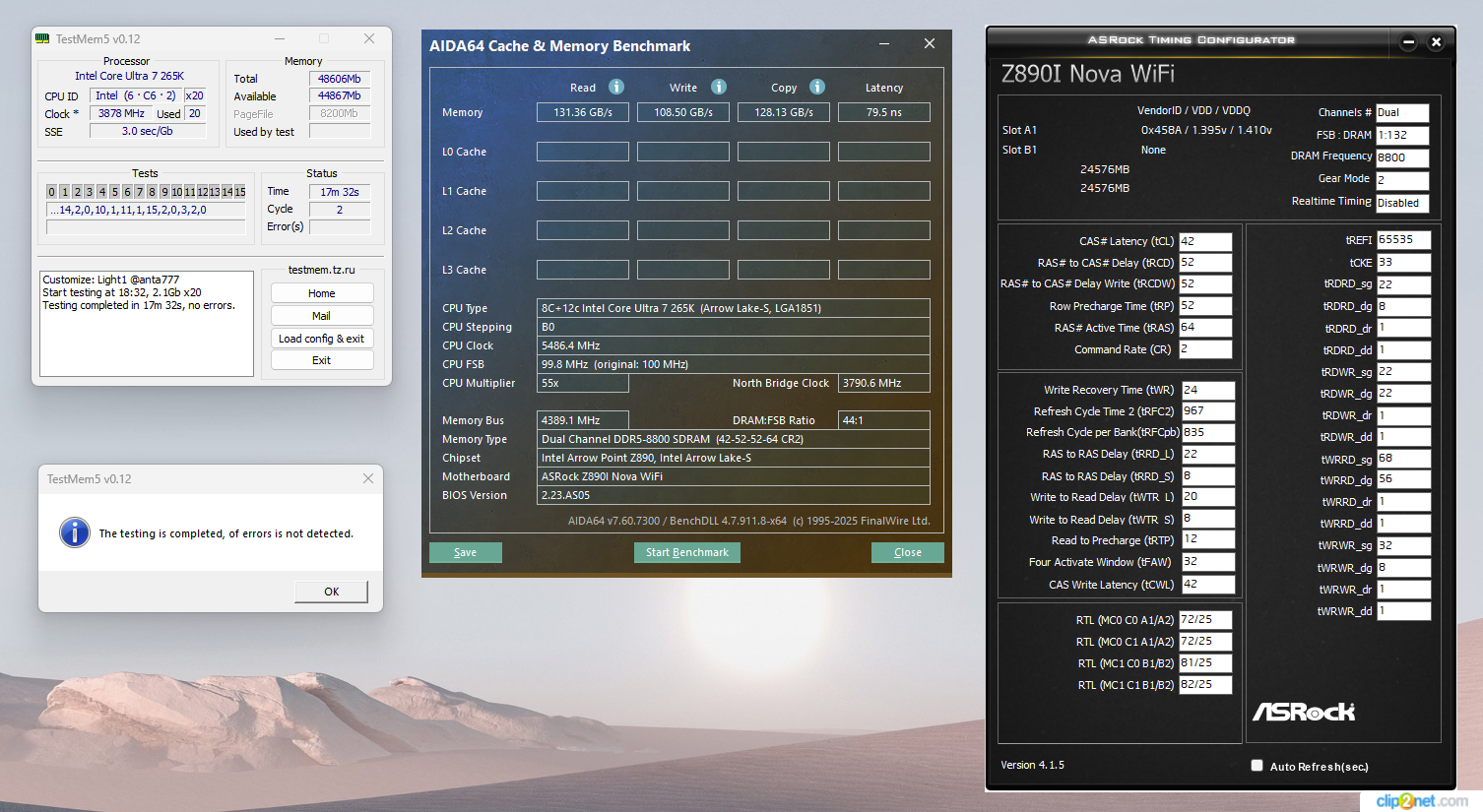This screenshot has width=1483, height=812.
Task: Select the tWRWR_dd value field
Action: [x=1404, y=611]
